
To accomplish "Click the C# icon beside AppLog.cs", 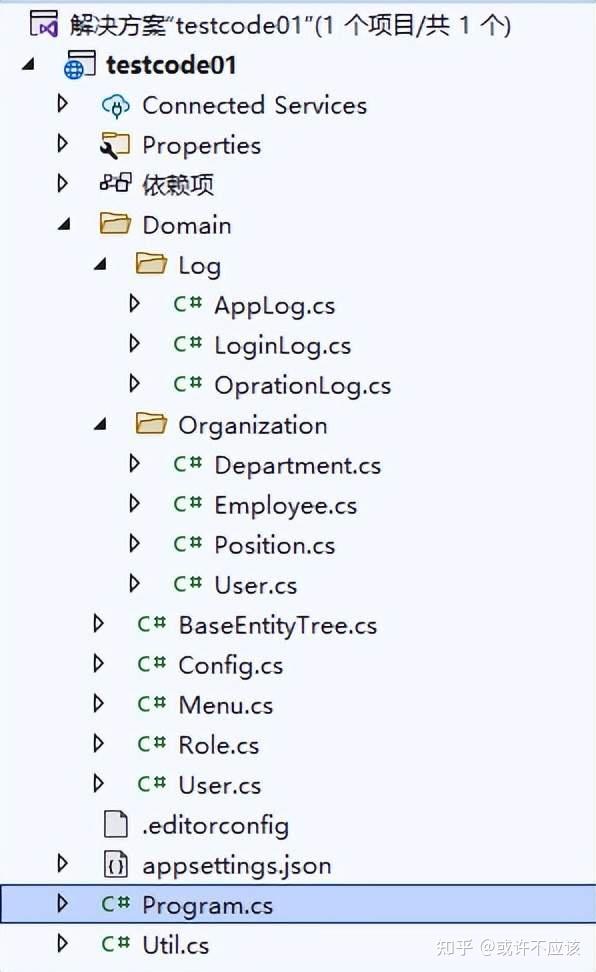I will coord(187,304).
